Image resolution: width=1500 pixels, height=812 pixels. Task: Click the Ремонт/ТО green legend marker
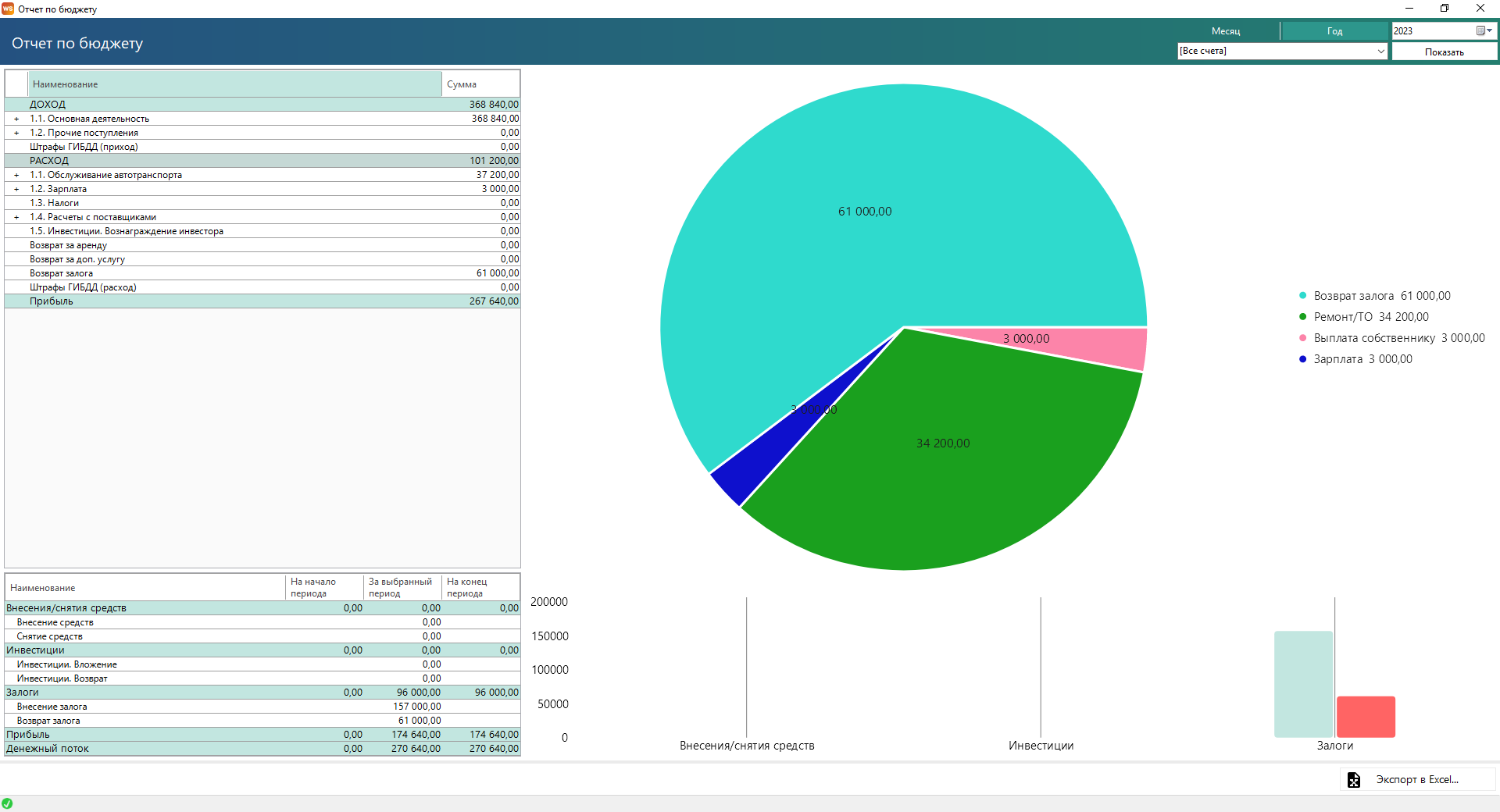[x=1302, y=317]
